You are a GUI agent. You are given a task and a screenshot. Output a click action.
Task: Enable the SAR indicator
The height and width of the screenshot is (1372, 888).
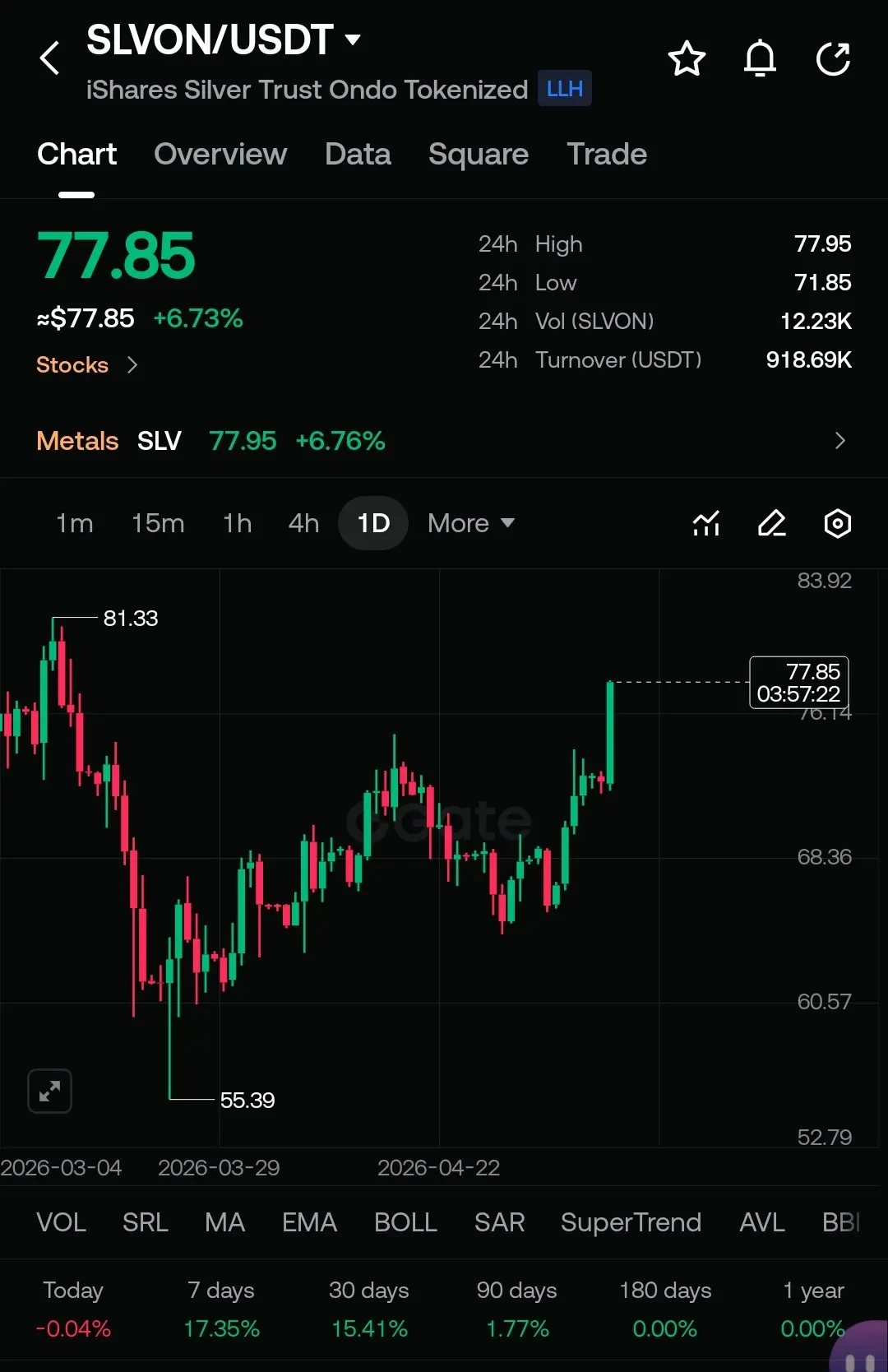(x=499, y=1222)
